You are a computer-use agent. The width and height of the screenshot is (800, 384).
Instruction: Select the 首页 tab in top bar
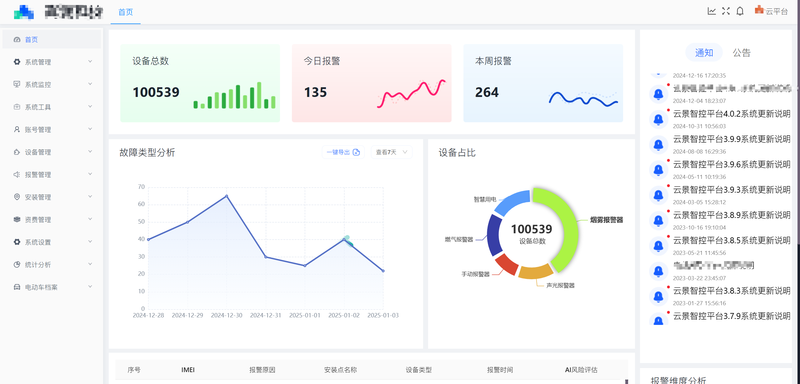pos(126,12)
